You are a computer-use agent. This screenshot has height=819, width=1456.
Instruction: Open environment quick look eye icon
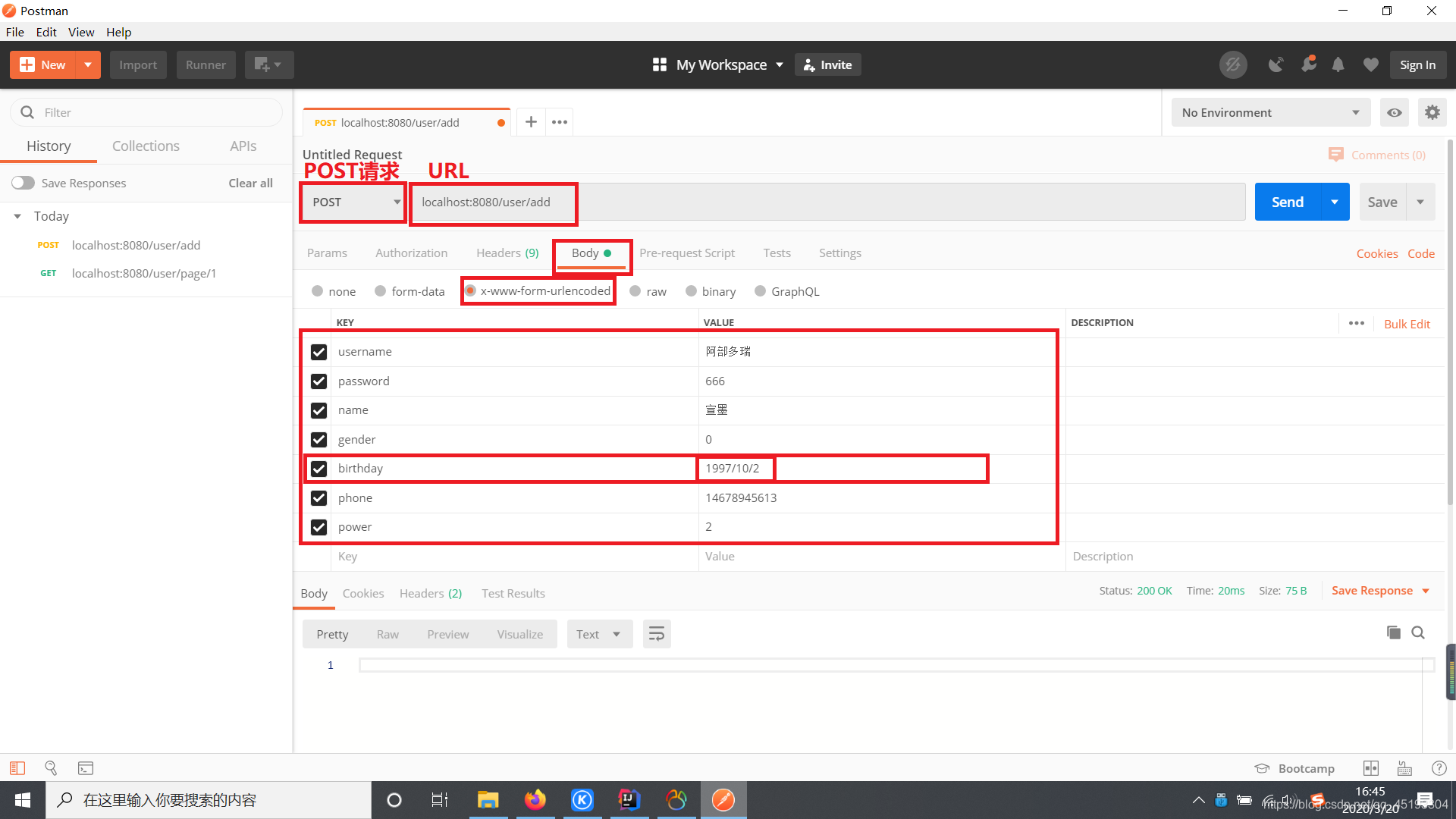pyautogui.click(x=1395, y=112)
